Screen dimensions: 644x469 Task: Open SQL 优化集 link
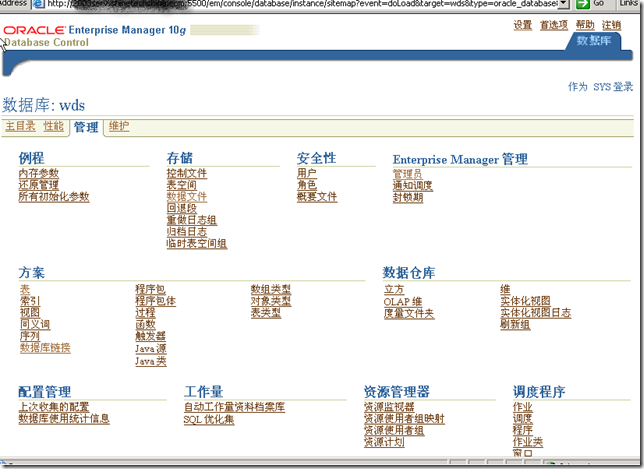point(209,419)
